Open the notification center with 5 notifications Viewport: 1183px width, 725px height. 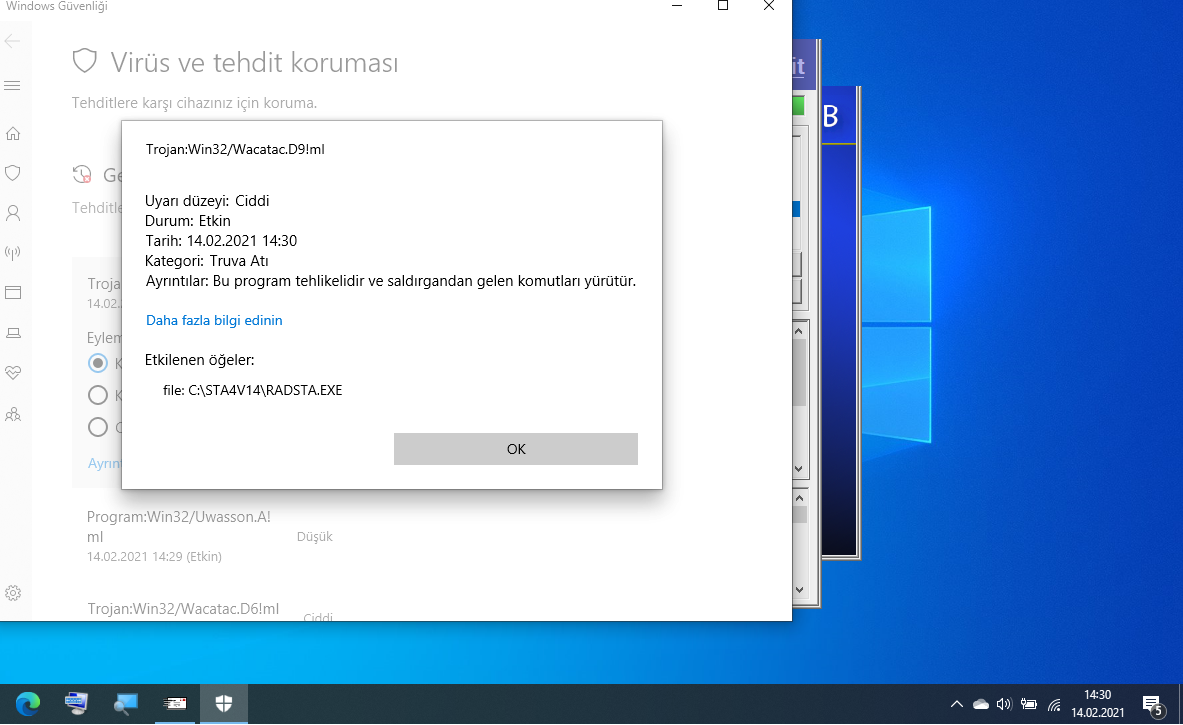coord(1152,704)
